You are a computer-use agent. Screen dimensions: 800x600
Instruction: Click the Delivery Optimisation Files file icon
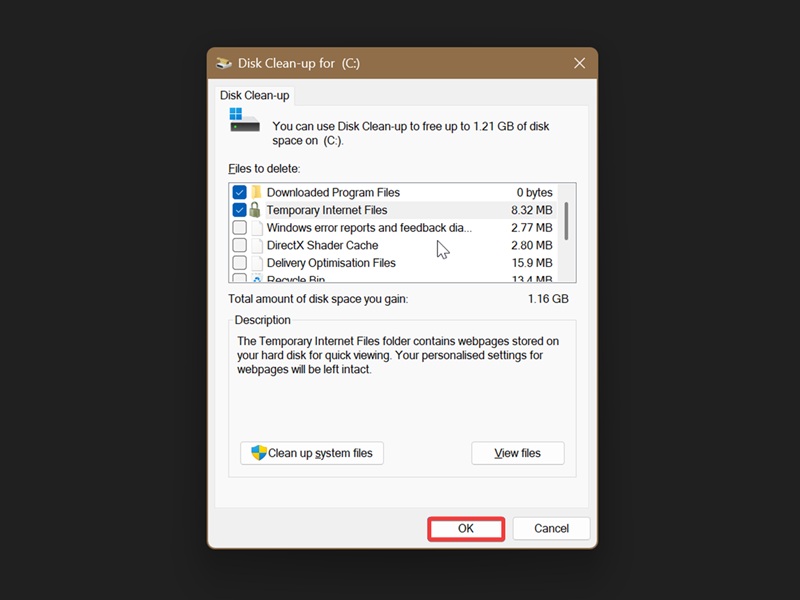coord(257,263)
